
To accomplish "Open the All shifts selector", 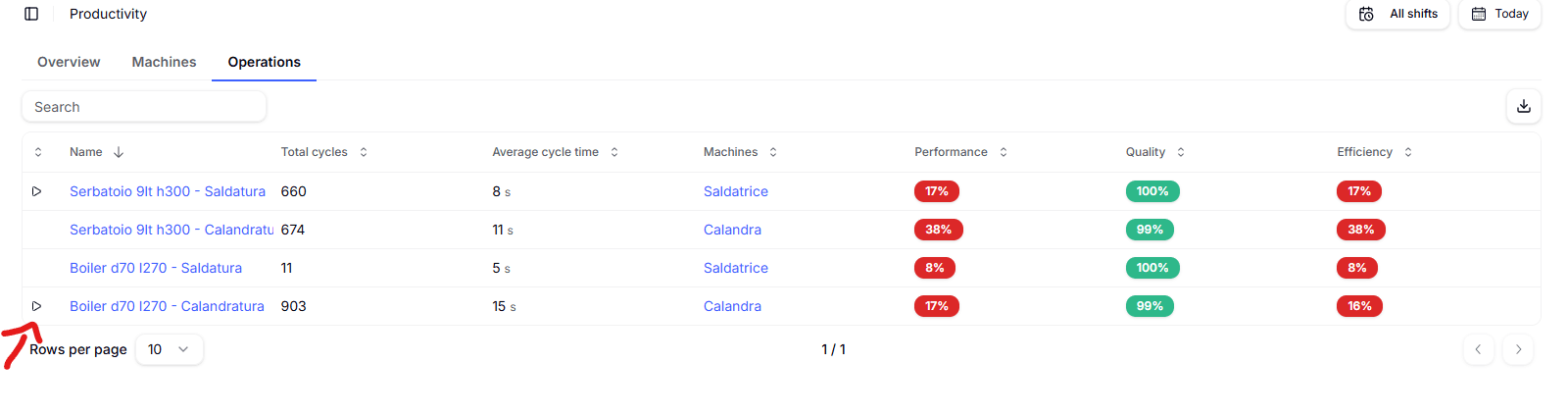I will point(1397,14).
